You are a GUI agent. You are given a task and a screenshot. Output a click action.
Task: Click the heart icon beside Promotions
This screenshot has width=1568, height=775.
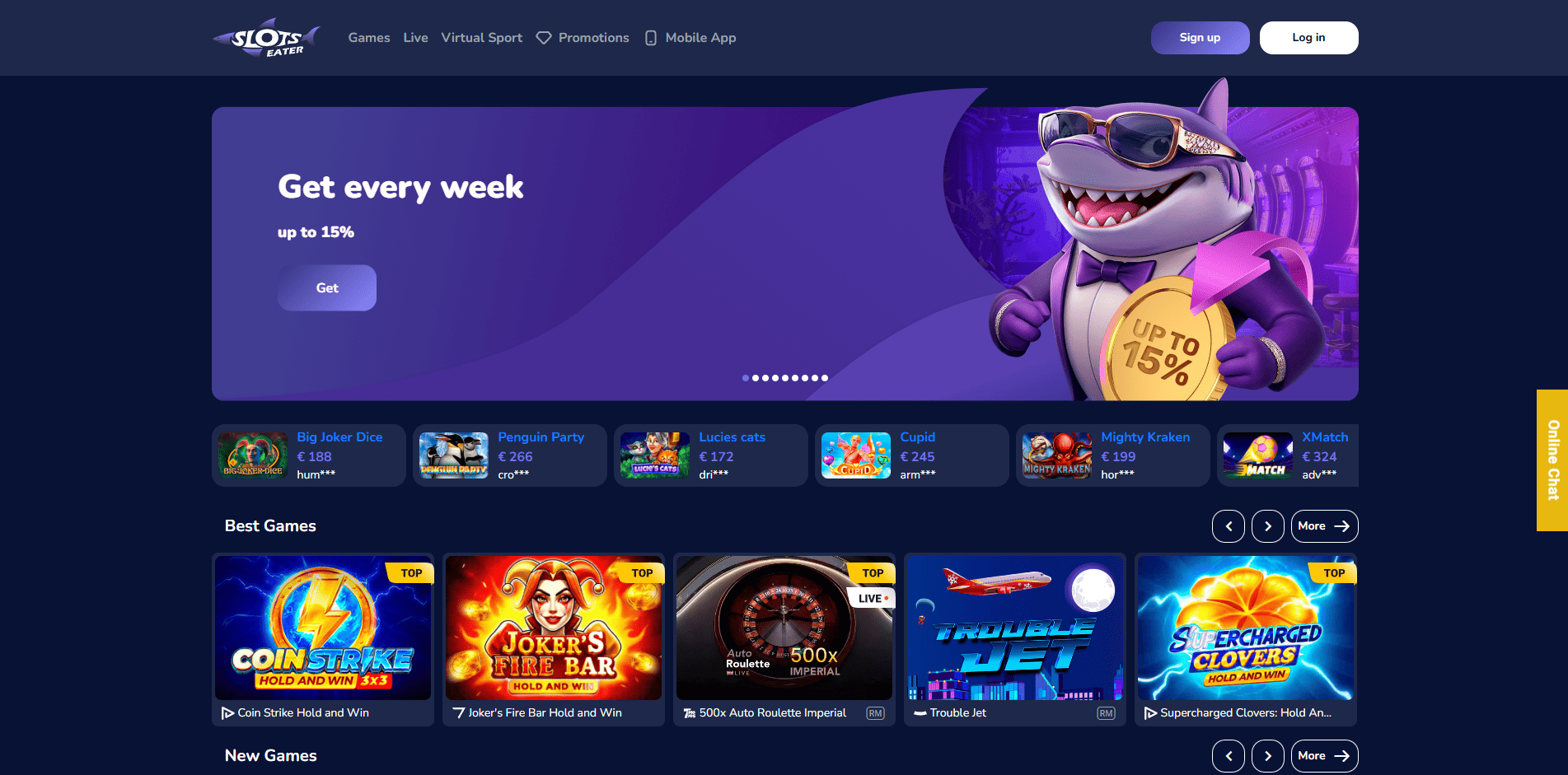[x=544, y=38]
